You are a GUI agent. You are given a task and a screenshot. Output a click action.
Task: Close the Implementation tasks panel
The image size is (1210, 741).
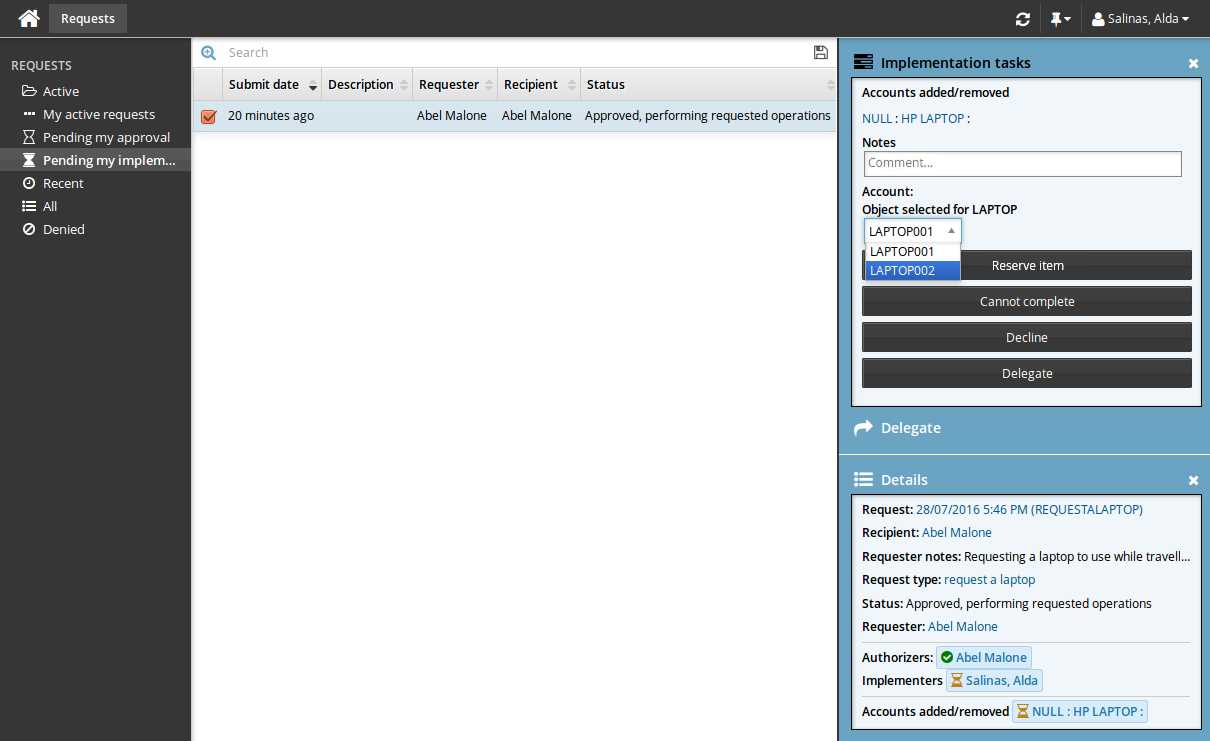tap(1193, 63)
